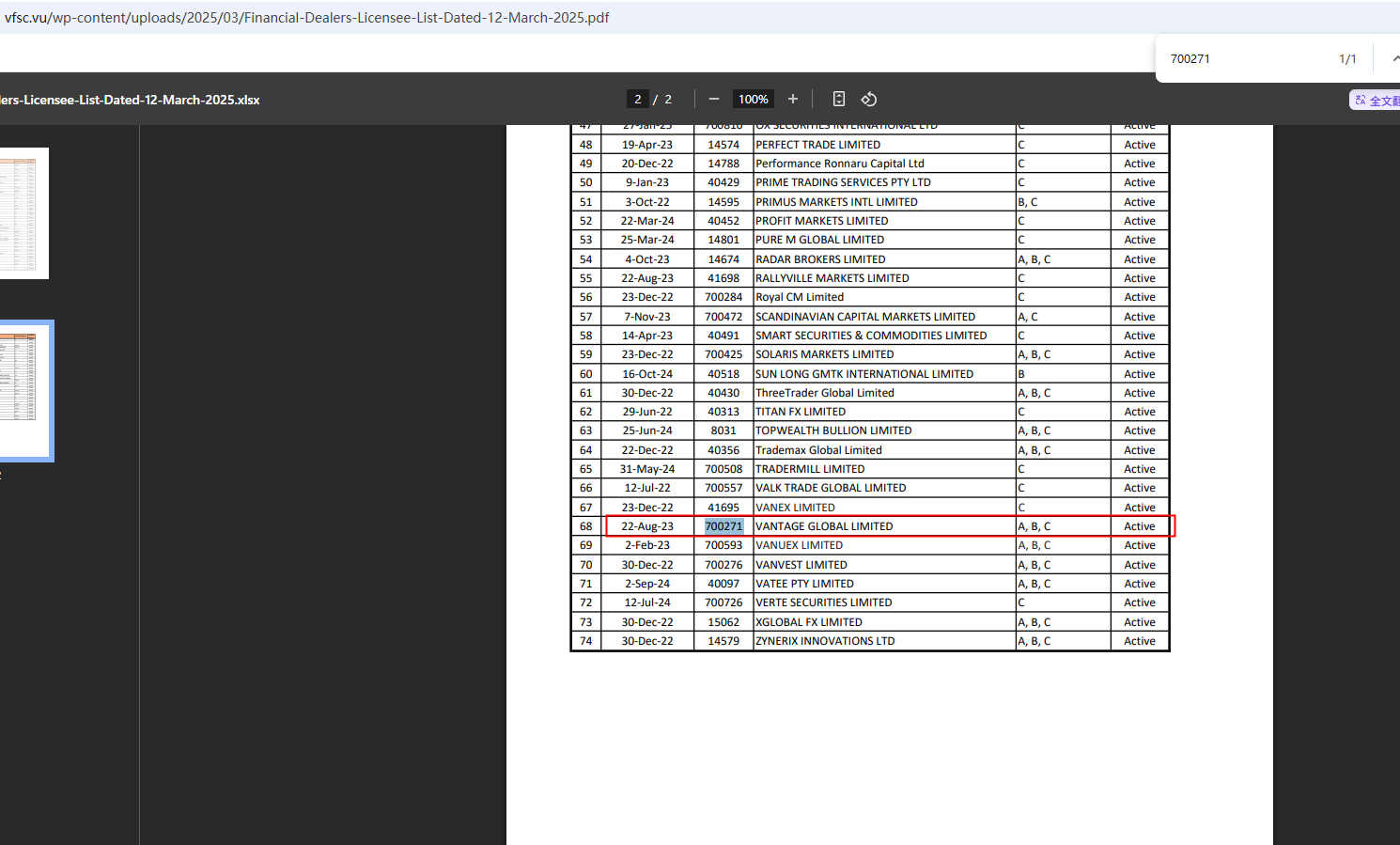Click the 22-Aug-23 date in row 68
This screenshot has height=845, width=1400.
pyautogui.click(x=647, y=526)
